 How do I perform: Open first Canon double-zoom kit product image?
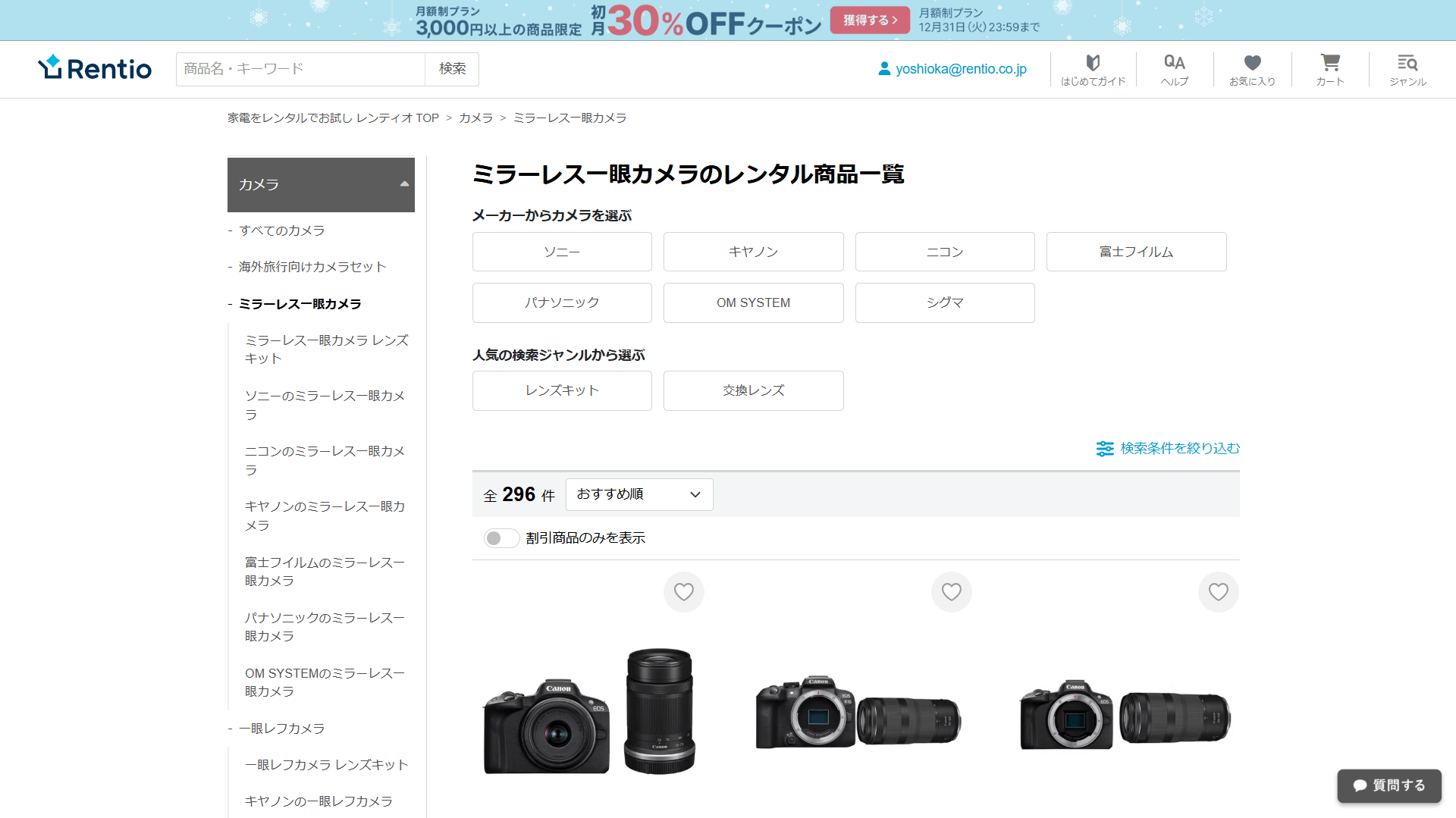click(589, 711)
